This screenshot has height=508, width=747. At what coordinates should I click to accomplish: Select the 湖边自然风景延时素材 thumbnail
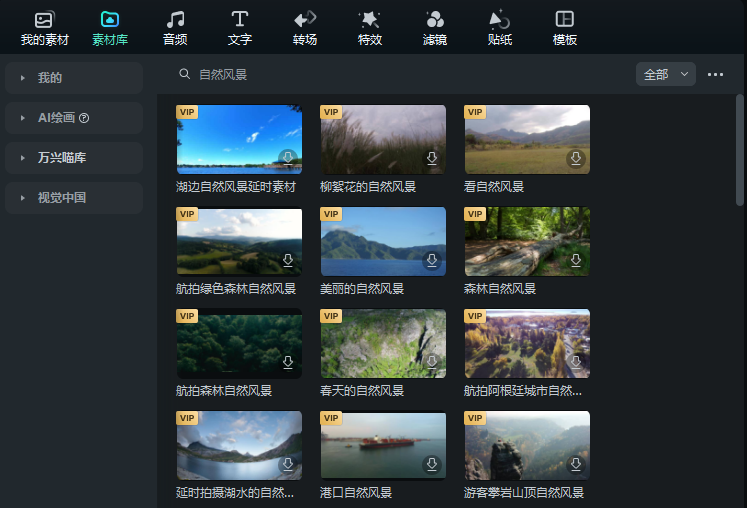pyautogui.click(x=239, y=140)
